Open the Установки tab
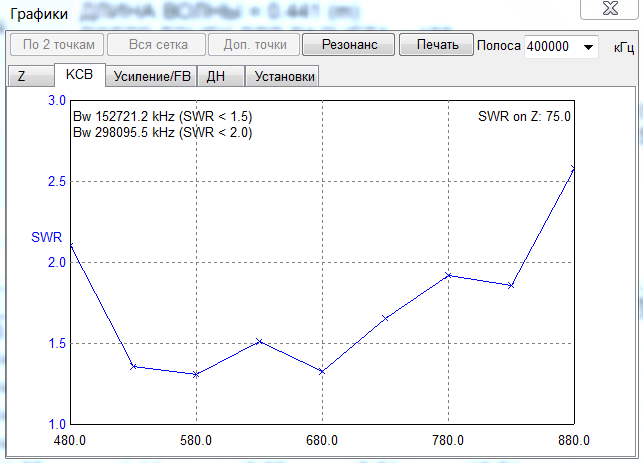 pyautogui.click(x=282, y=76)
